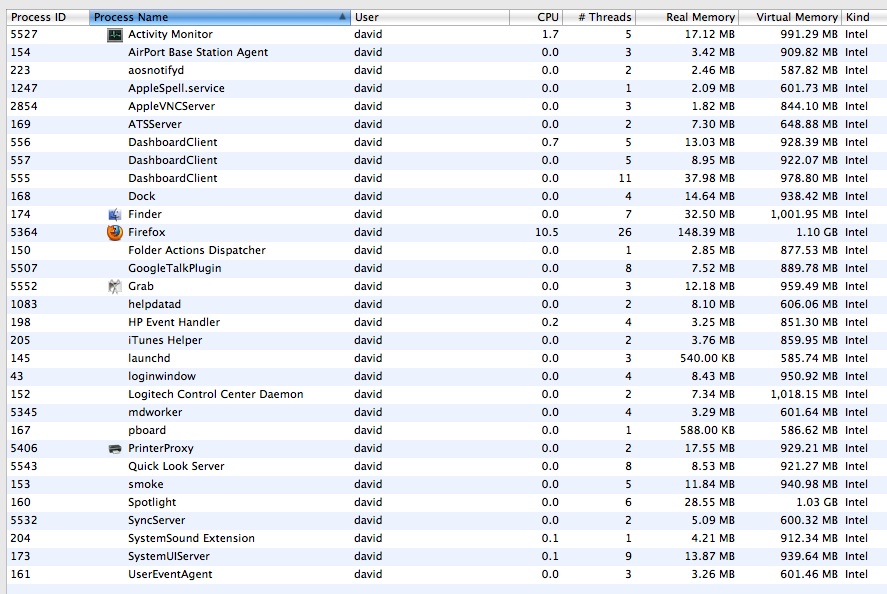Select the AppleSpell.service process
Viewport: 887px width, 594px height.
[x=176, y=88]
